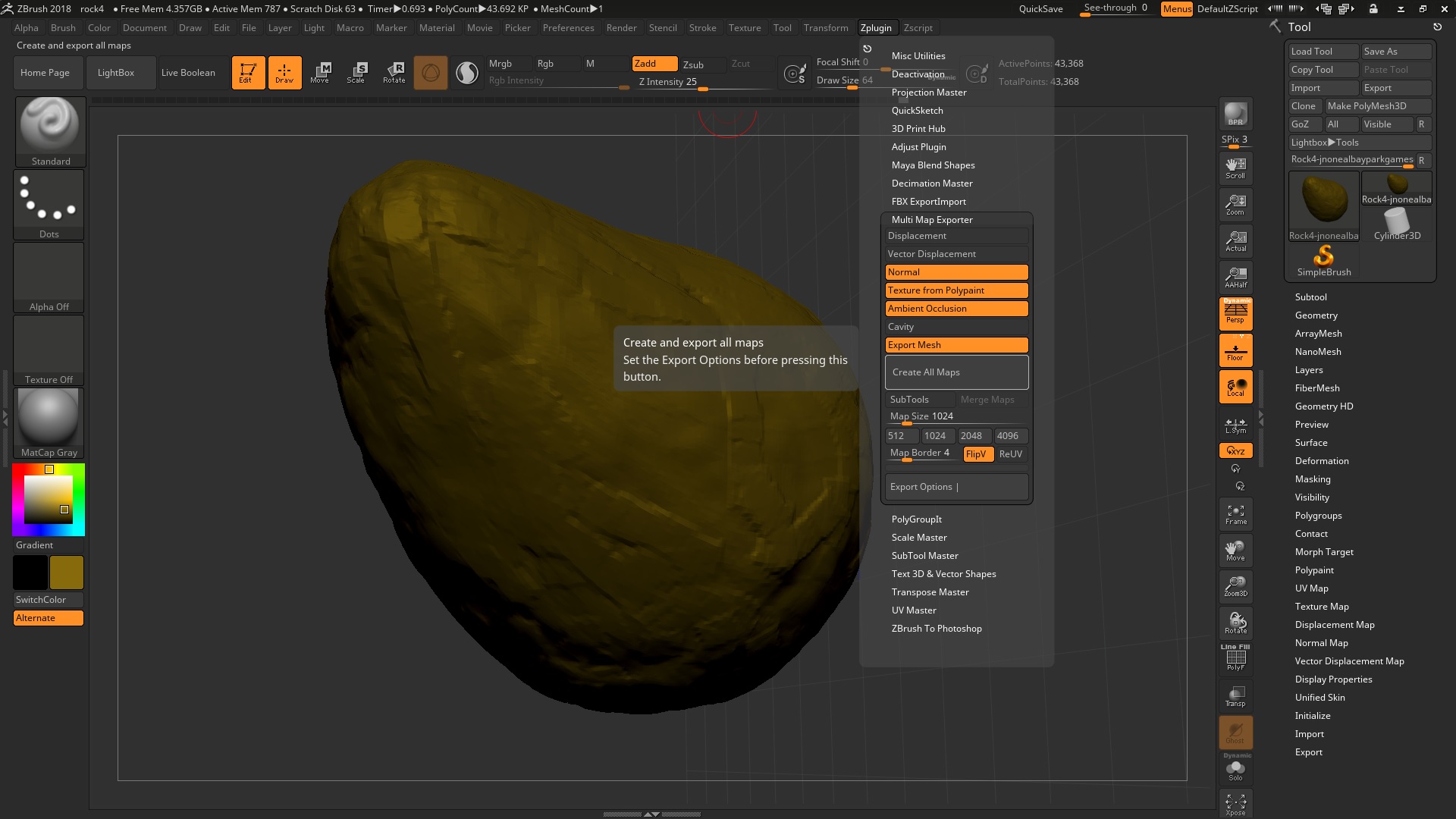The width and height of the screenshot is (1456, 819).
Task: Open the Texture menu
Action: click(x=744, y=28)
